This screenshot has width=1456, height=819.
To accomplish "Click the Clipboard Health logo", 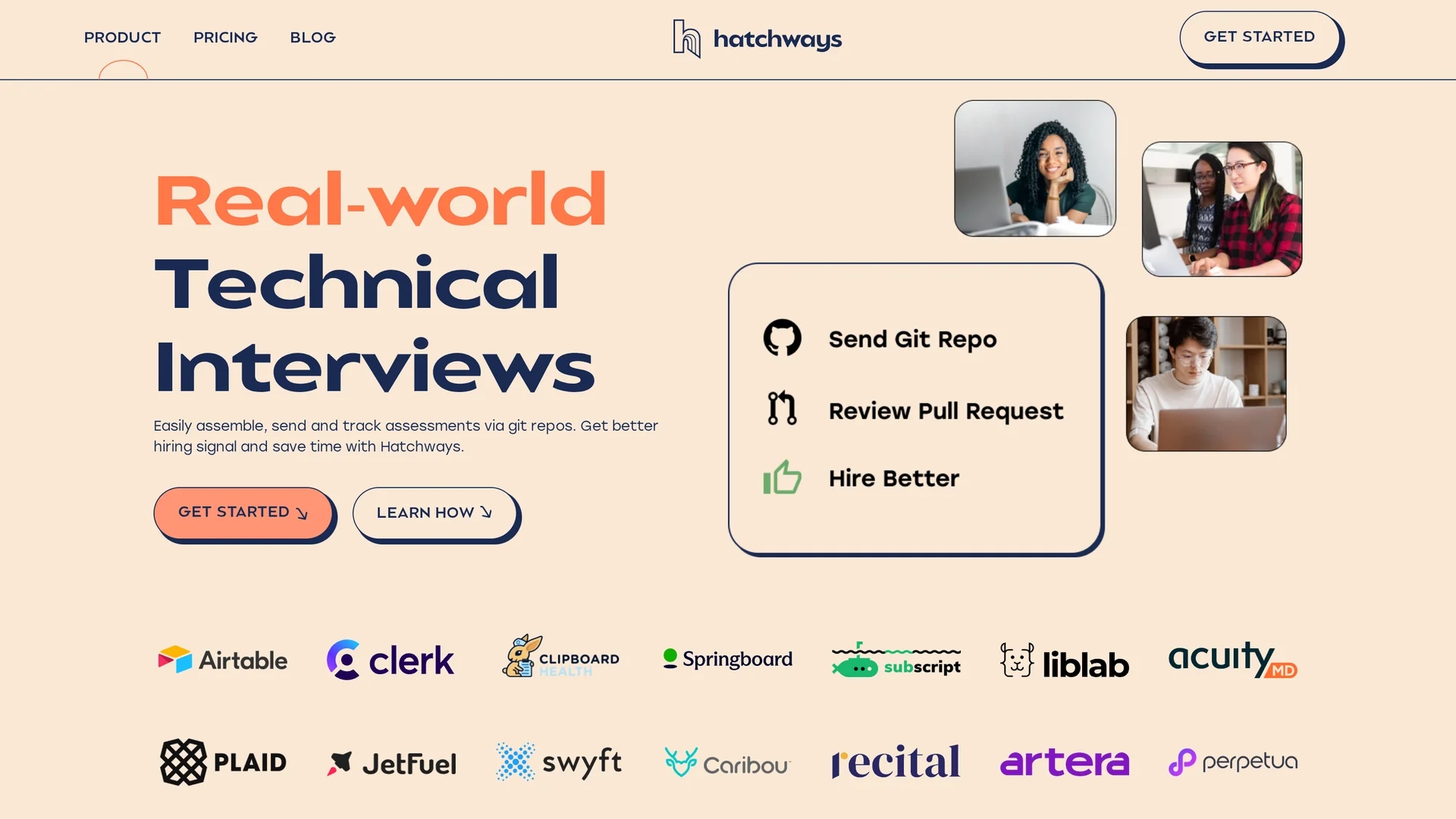I will click(560, 657).
